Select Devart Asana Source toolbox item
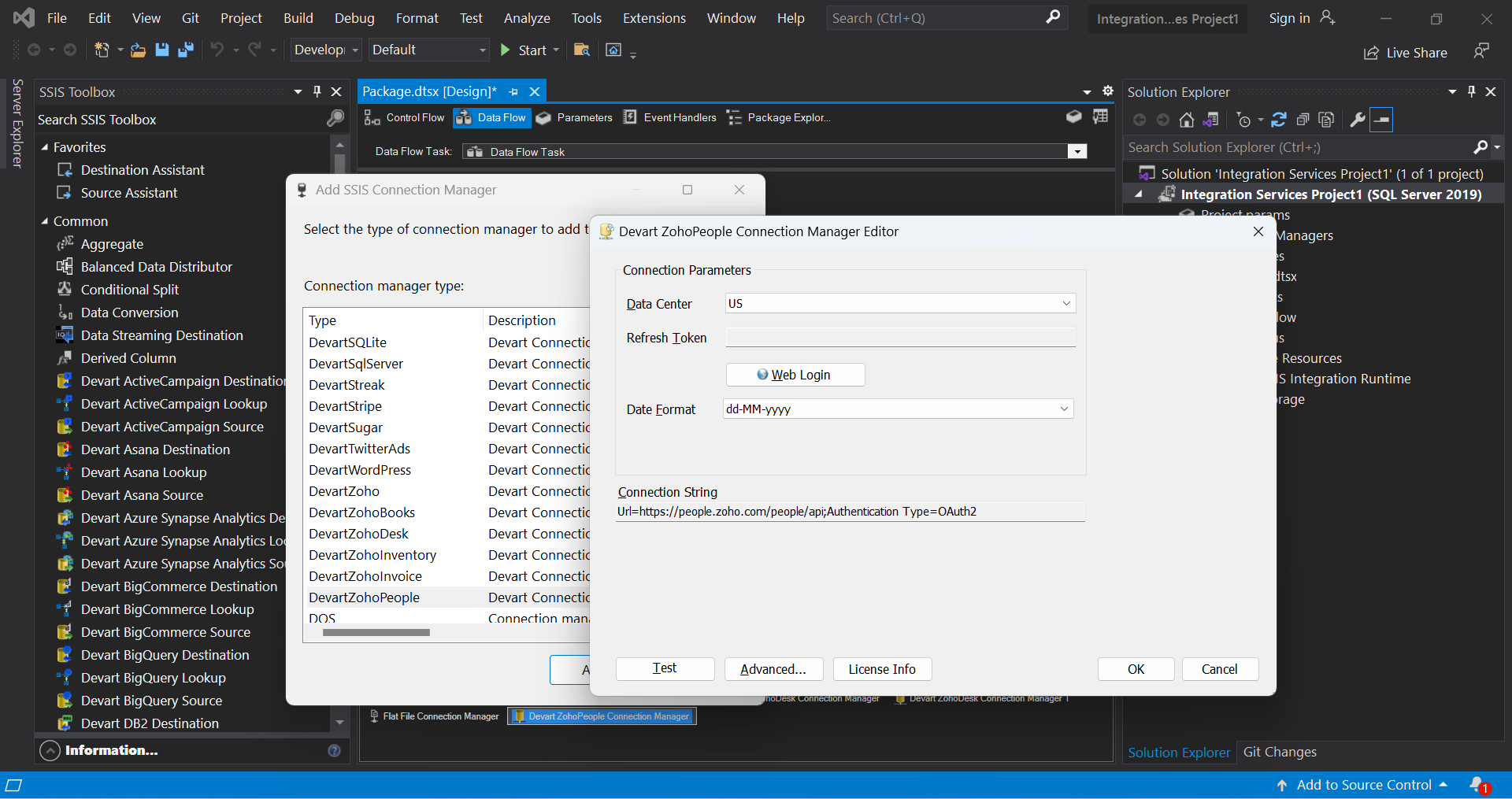 click(142, 495)
